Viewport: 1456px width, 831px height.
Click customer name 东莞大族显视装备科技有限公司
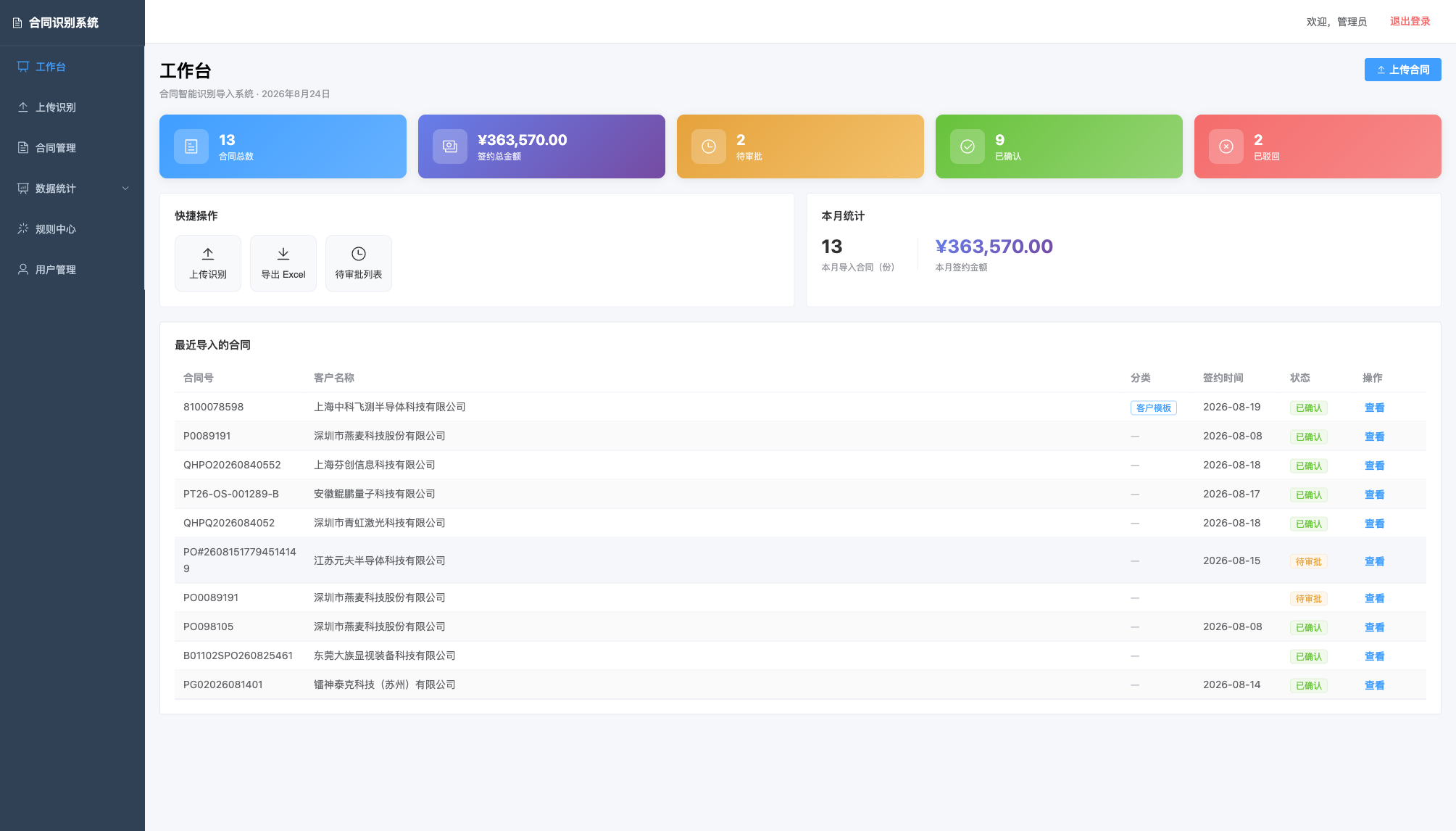coord(385,656)
